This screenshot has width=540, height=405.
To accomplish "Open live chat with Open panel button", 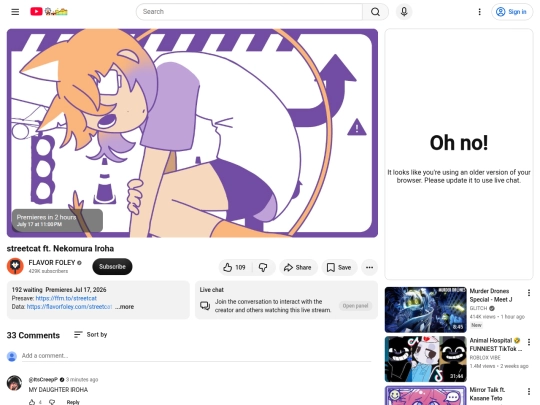I will click(355, 305).
